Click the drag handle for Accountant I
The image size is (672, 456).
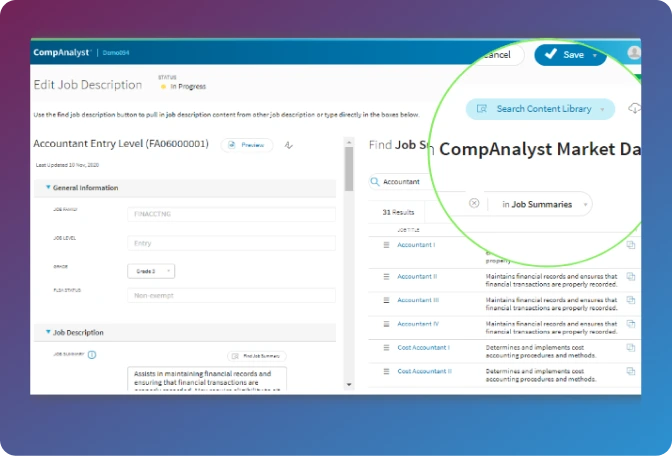pyautogui.click(x=386, y=245)
